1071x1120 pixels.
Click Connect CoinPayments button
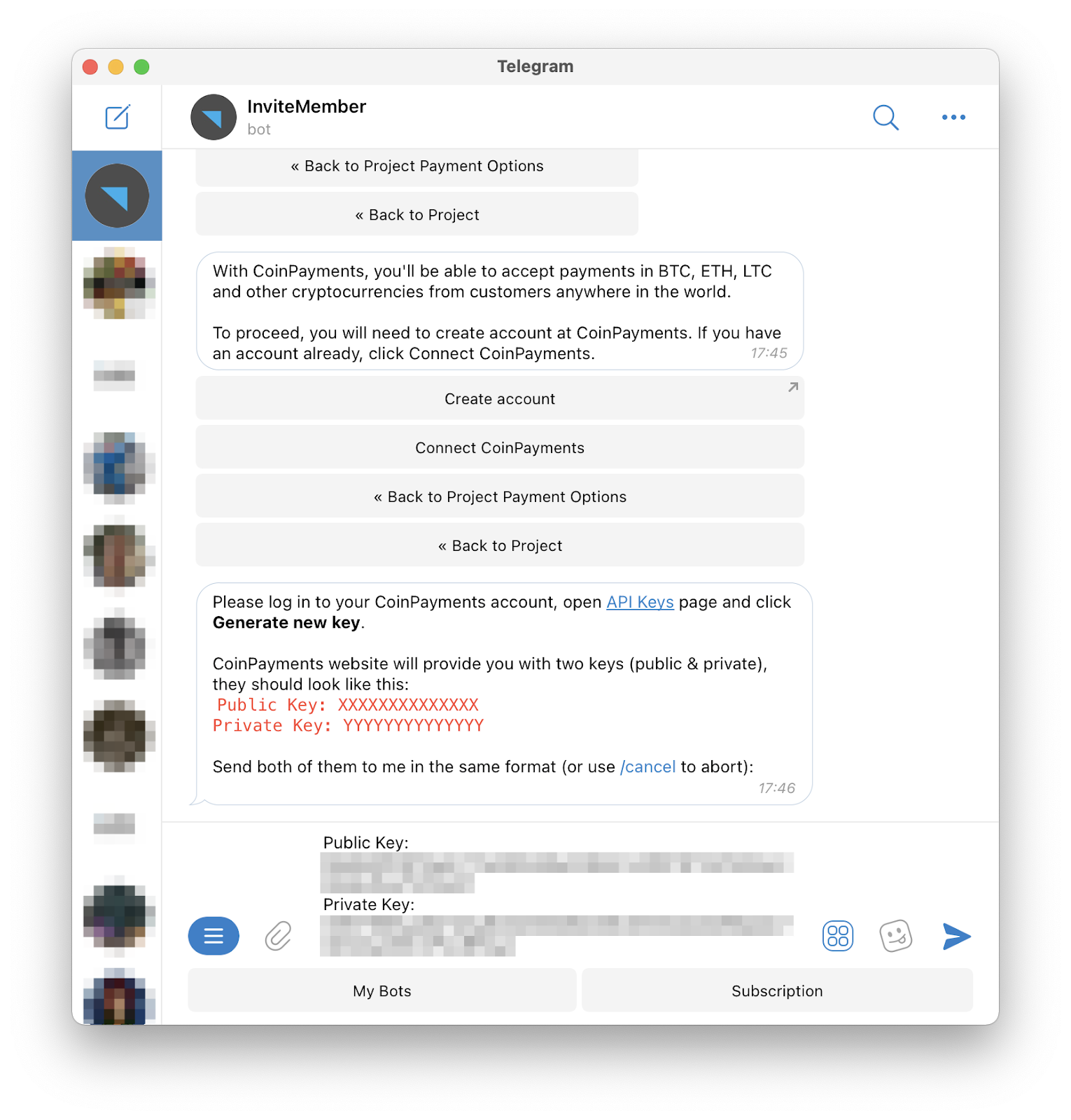click(500, 447)
